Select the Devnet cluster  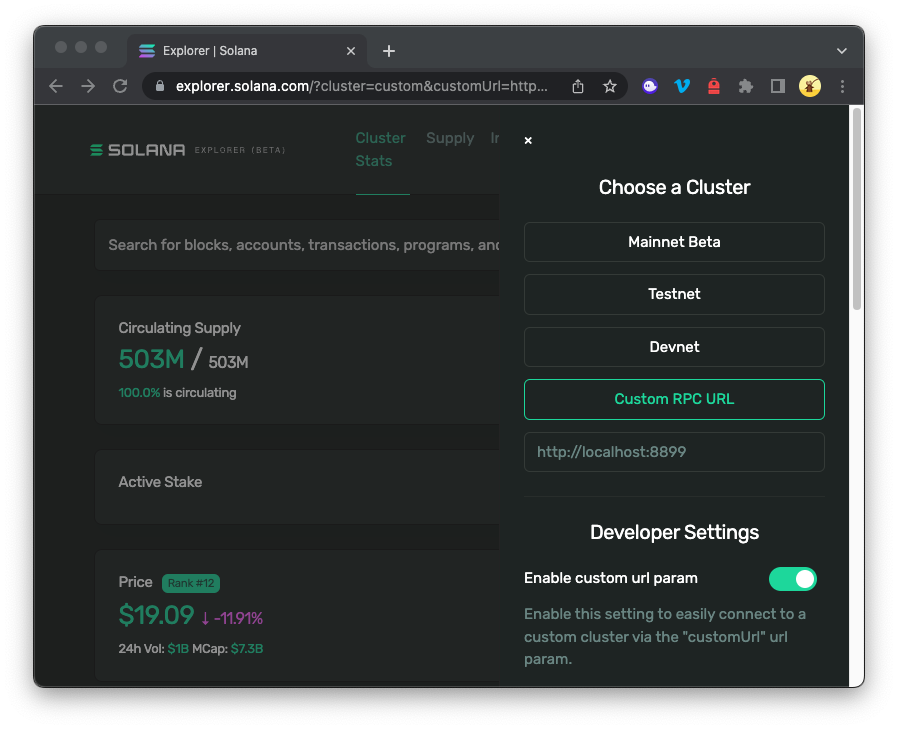(x=674, y=347)
